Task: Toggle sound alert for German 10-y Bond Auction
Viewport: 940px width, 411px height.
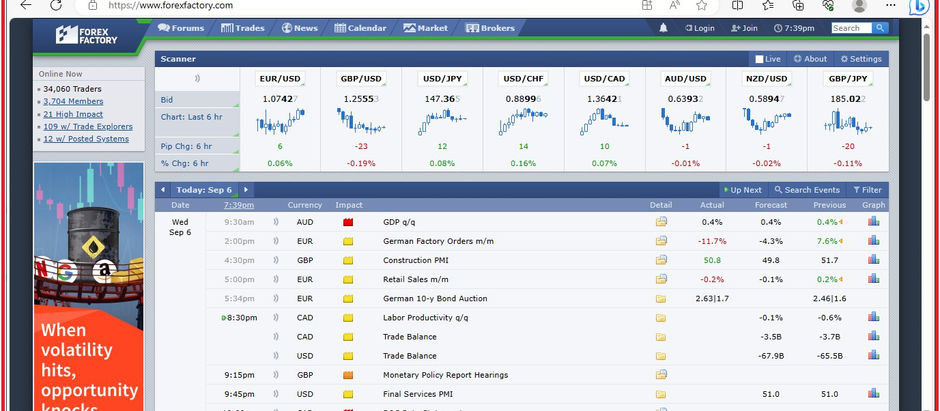Action: [x=276, y=298]
